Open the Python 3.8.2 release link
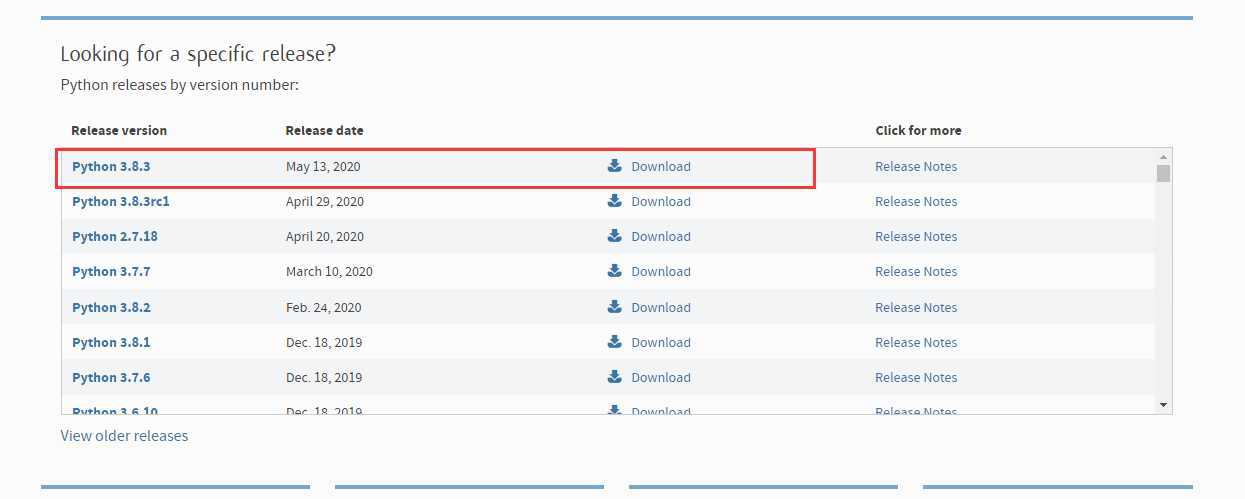1245x499 pixels. 111,308
